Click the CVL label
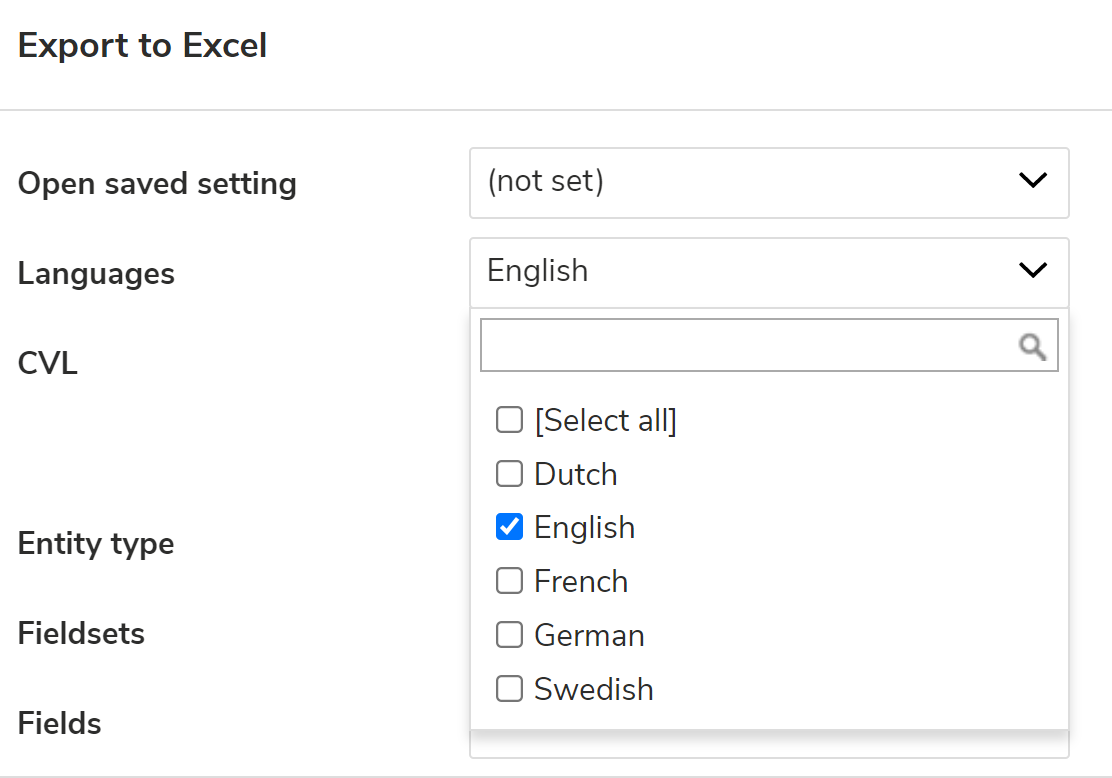Viewport: 1112px width, 778px height. [x=48, y=363]
